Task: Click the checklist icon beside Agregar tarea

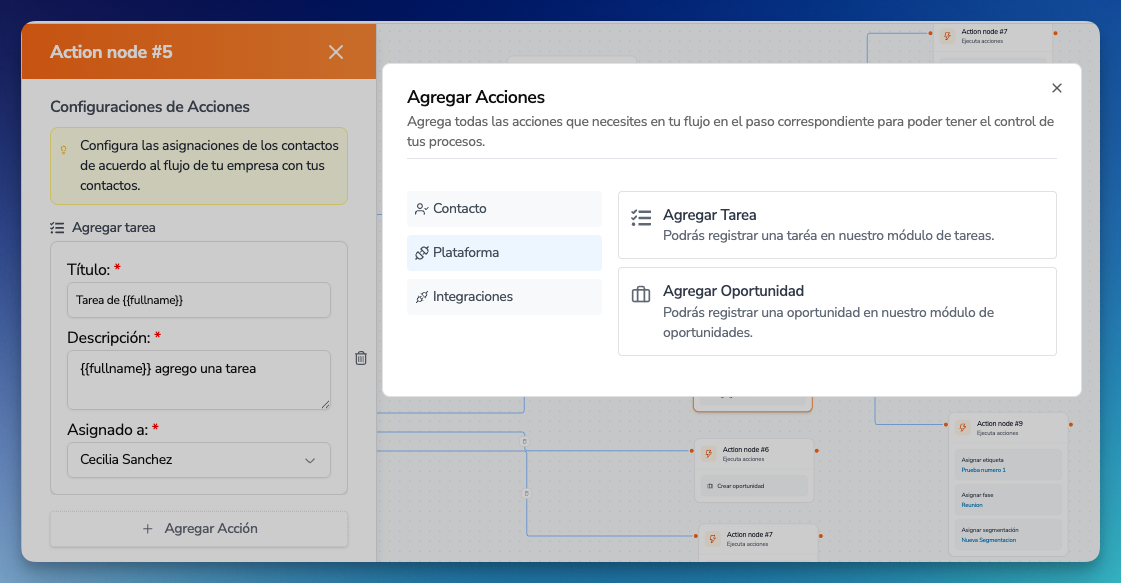Action: coord(57,227)
